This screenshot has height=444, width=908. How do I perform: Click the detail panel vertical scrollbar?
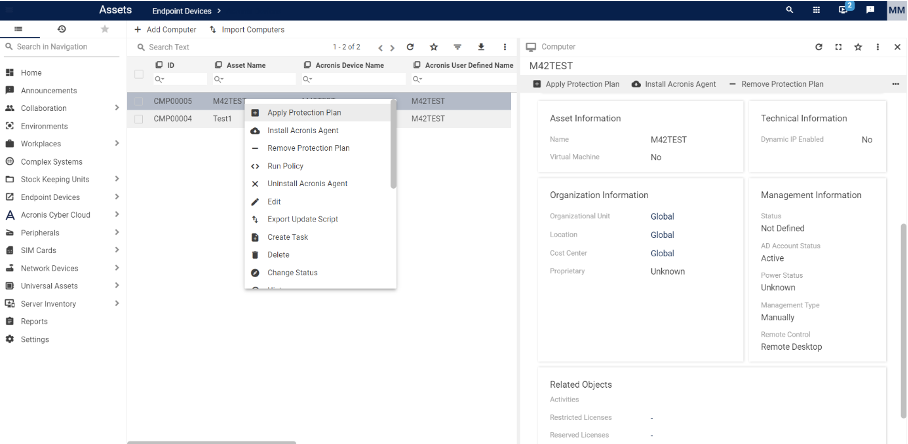click(903, 320)
